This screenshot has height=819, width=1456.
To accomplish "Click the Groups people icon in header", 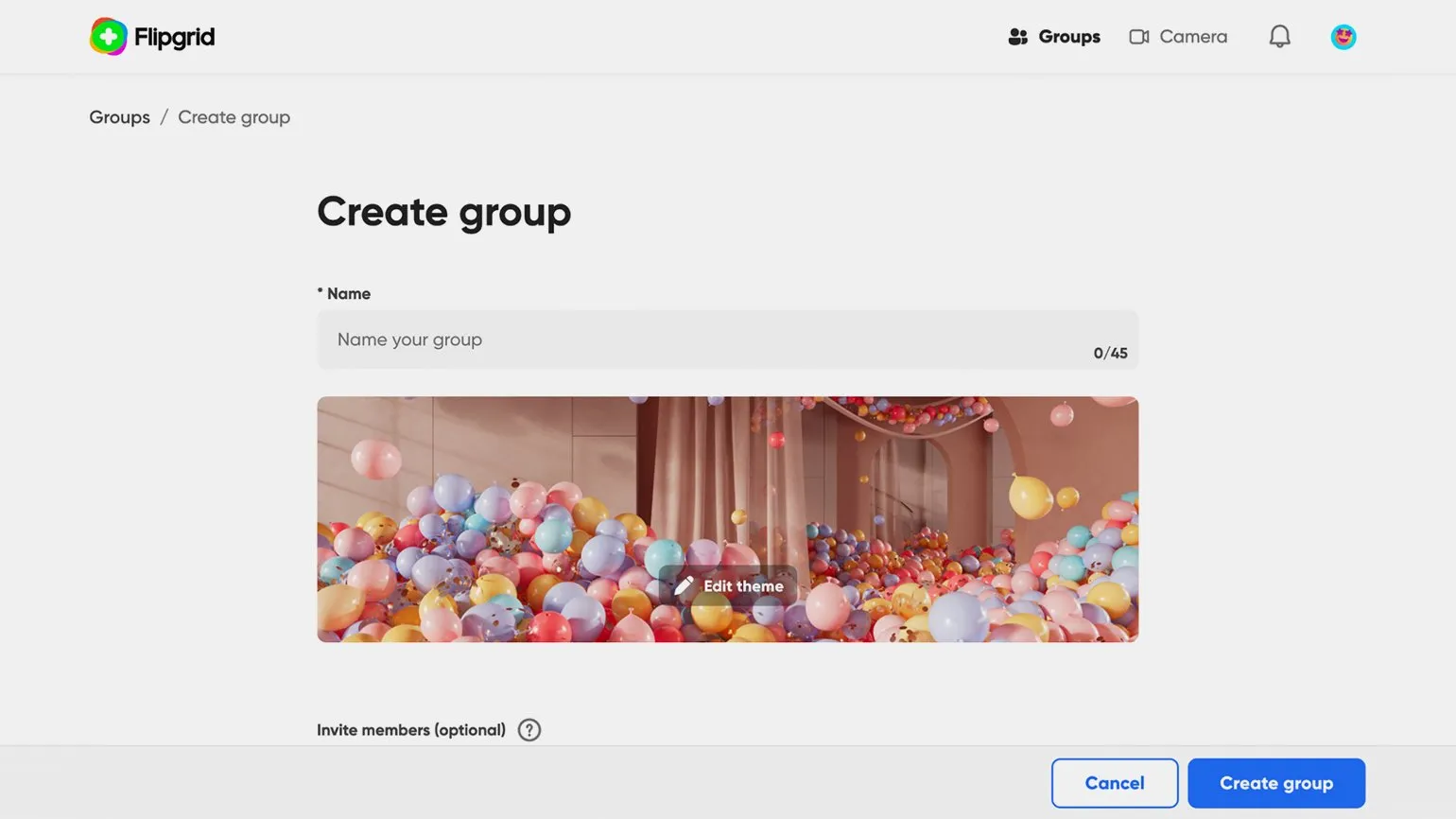I will (x=1017, y=37).
